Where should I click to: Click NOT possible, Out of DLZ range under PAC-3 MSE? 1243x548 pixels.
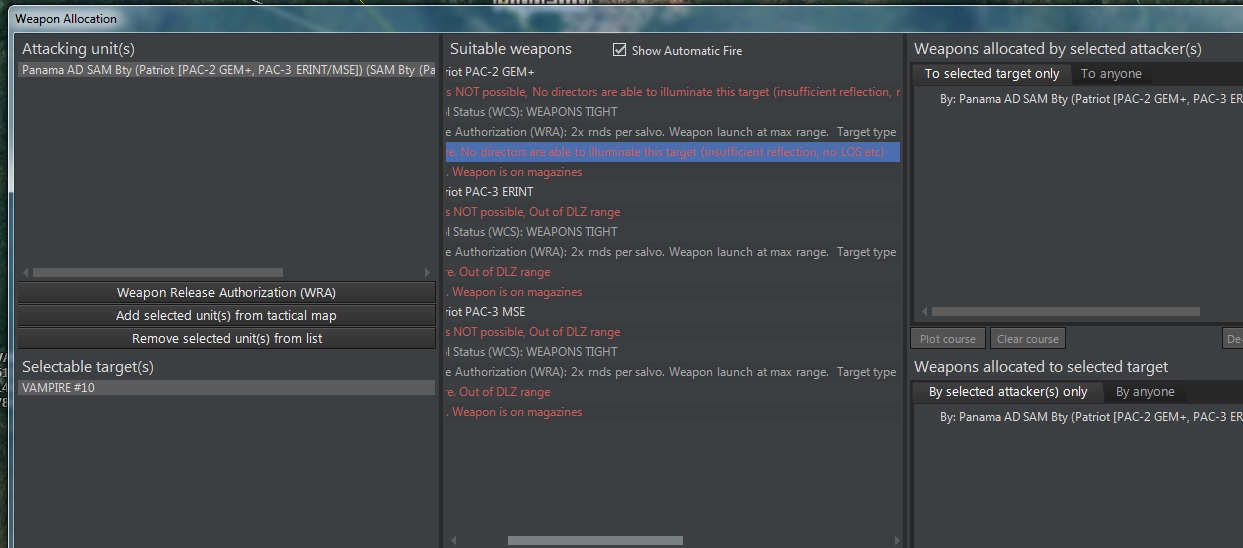click(x=672, y=332)
